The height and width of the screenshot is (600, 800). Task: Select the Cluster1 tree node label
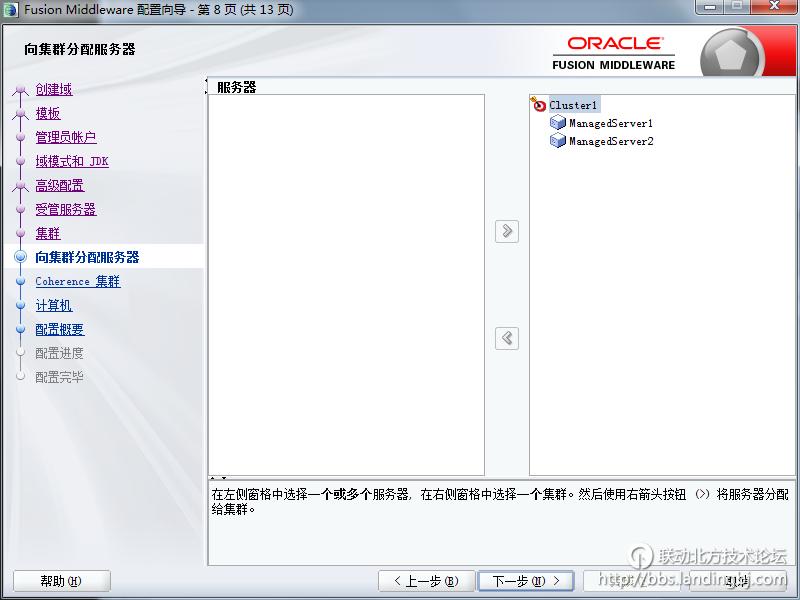point(574,105)
